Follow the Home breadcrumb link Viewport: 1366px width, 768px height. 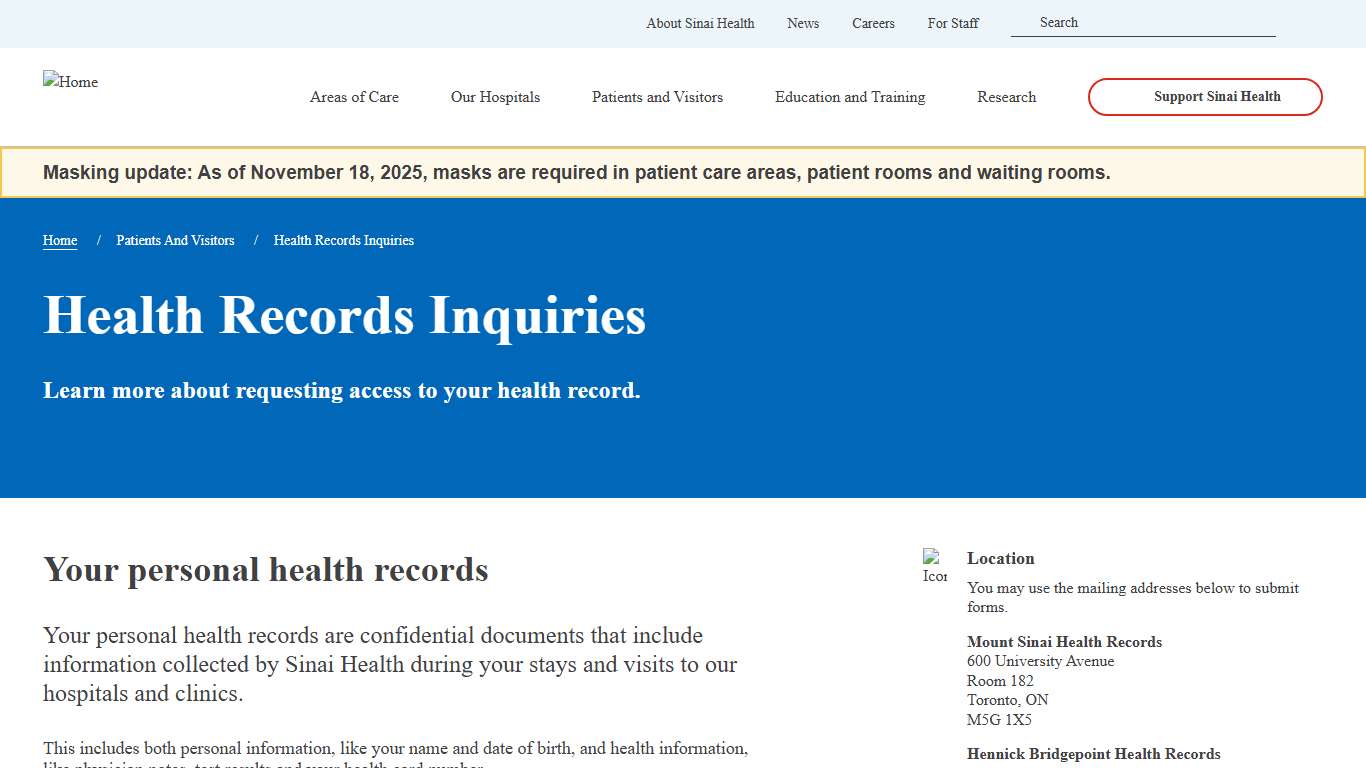click(59, 240)
